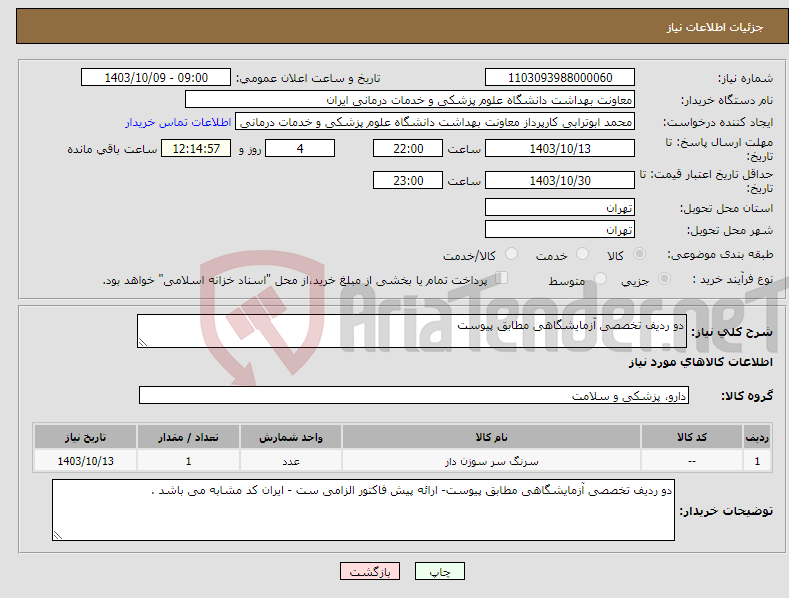The image size is (789, 598).
Task: Click the remaining time field 12:14:57
Action: [196, 148]
